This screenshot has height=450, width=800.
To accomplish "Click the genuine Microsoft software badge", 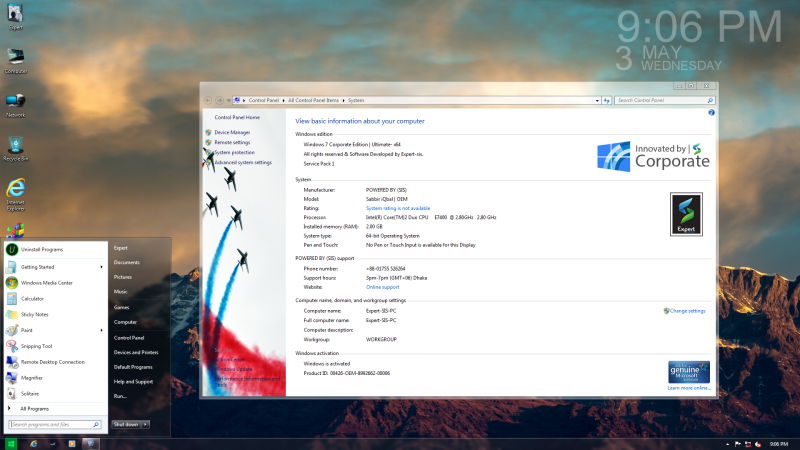I will tap(689, 372).
